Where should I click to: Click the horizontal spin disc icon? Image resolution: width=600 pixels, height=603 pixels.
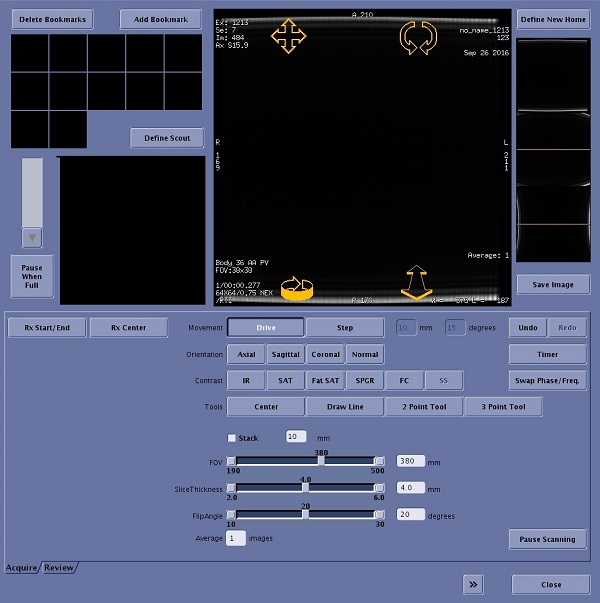[298, 288]
